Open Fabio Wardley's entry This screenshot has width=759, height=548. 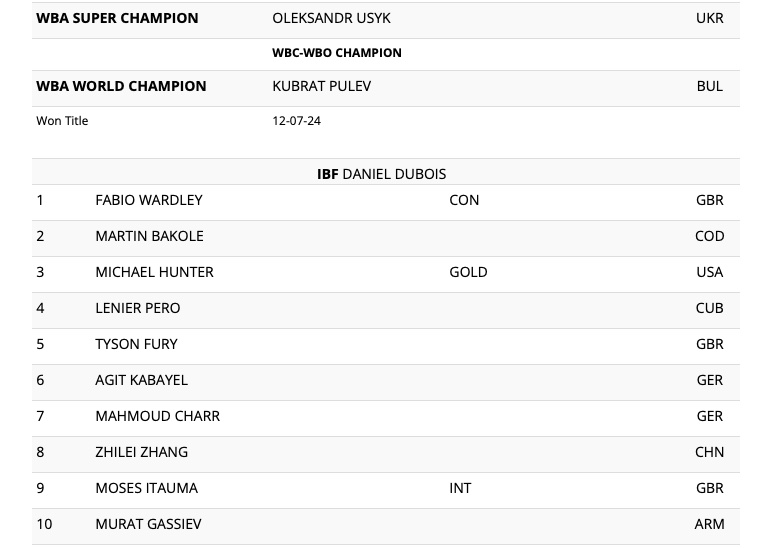[x=149, y=200]
